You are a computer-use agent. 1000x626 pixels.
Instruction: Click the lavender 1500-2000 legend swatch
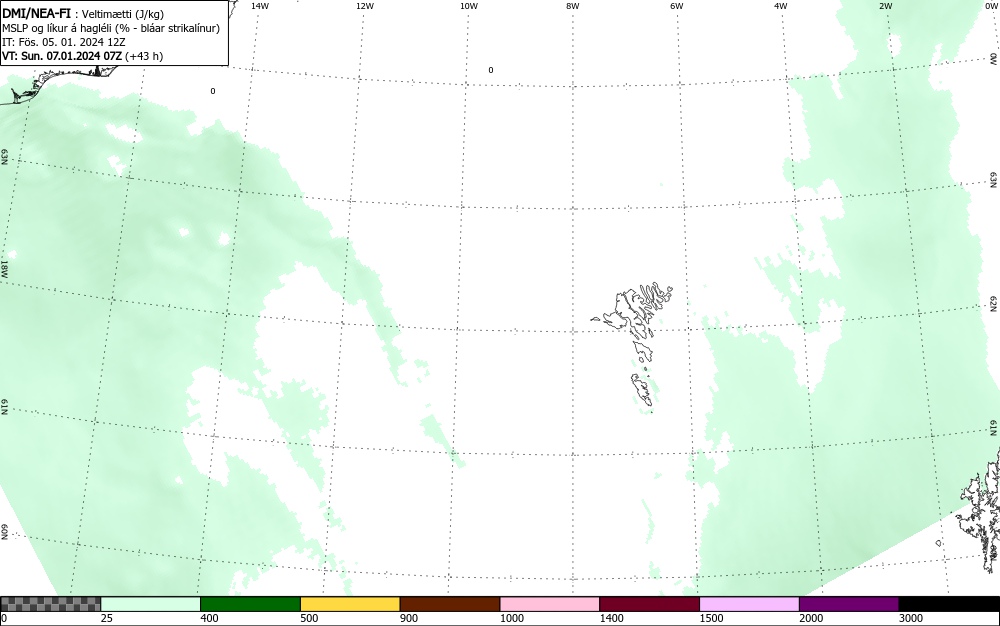749,604
